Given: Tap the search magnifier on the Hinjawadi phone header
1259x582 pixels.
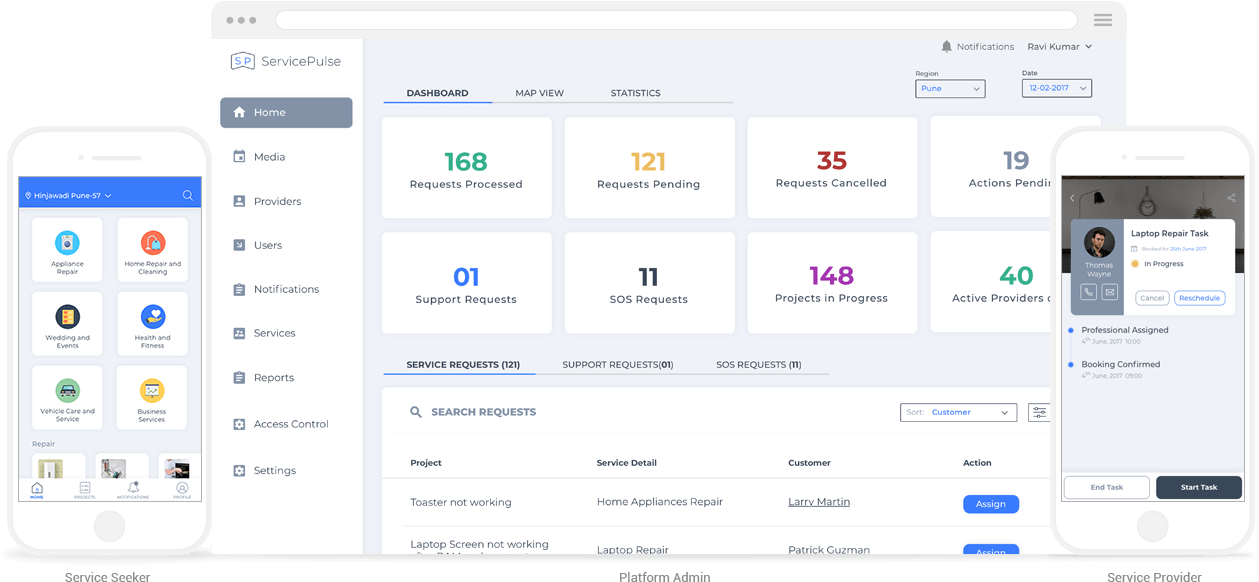Looking at the screenshot, I should click(x=187, y=196).
